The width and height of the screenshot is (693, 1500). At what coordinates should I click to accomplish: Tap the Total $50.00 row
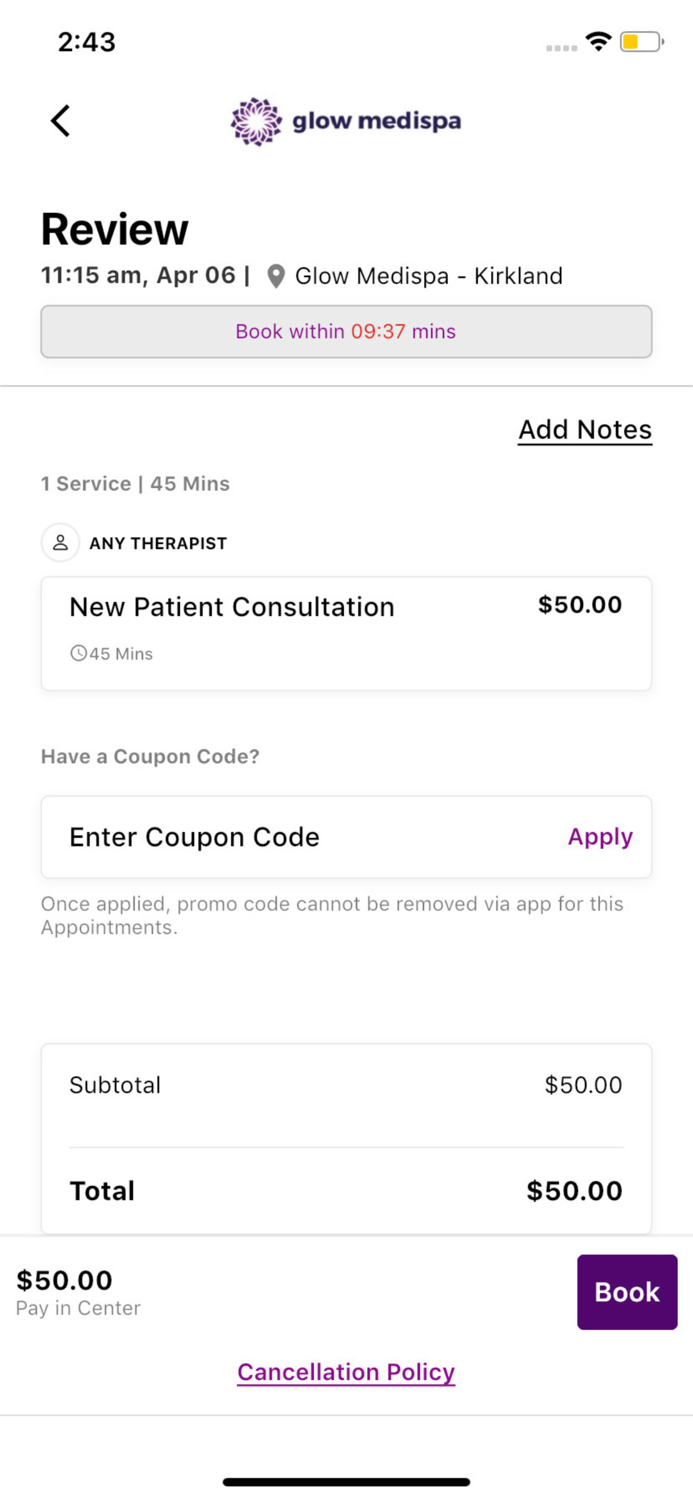346,1191
